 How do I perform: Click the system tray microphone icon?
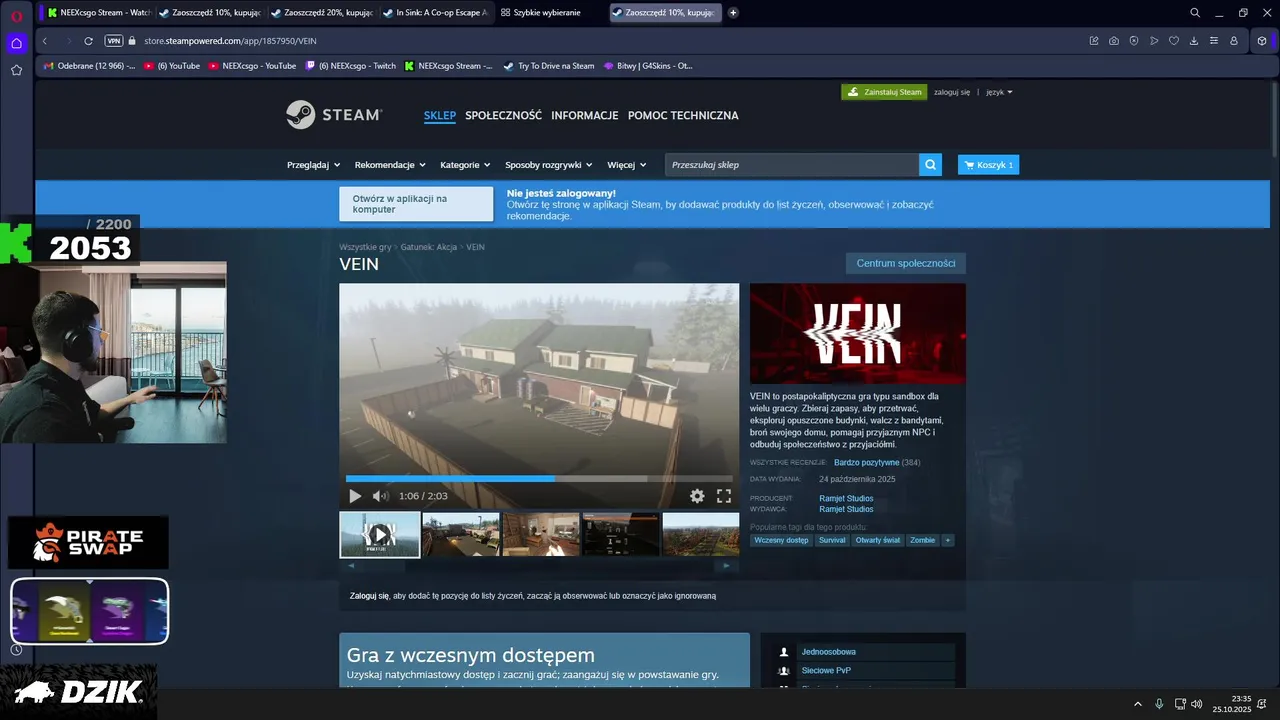click(x=1159, y=704)
